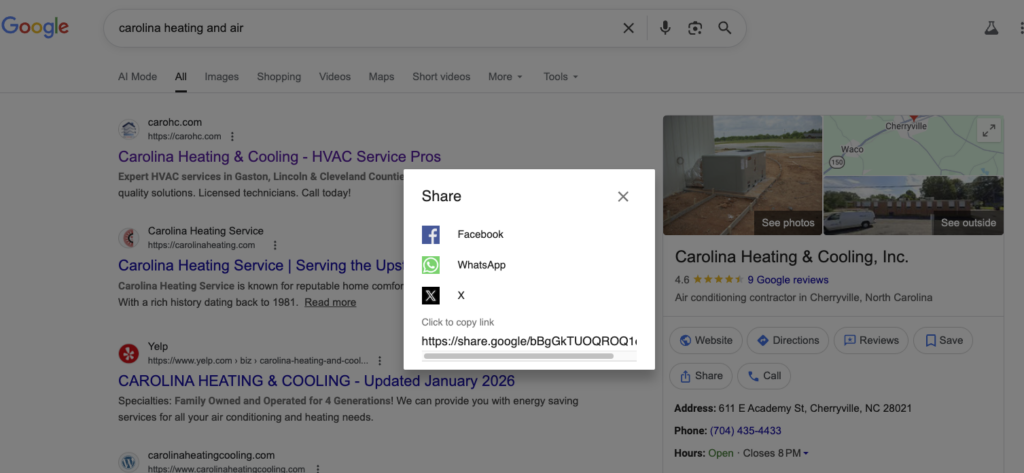Close the Share dialog

coord(623,197)
